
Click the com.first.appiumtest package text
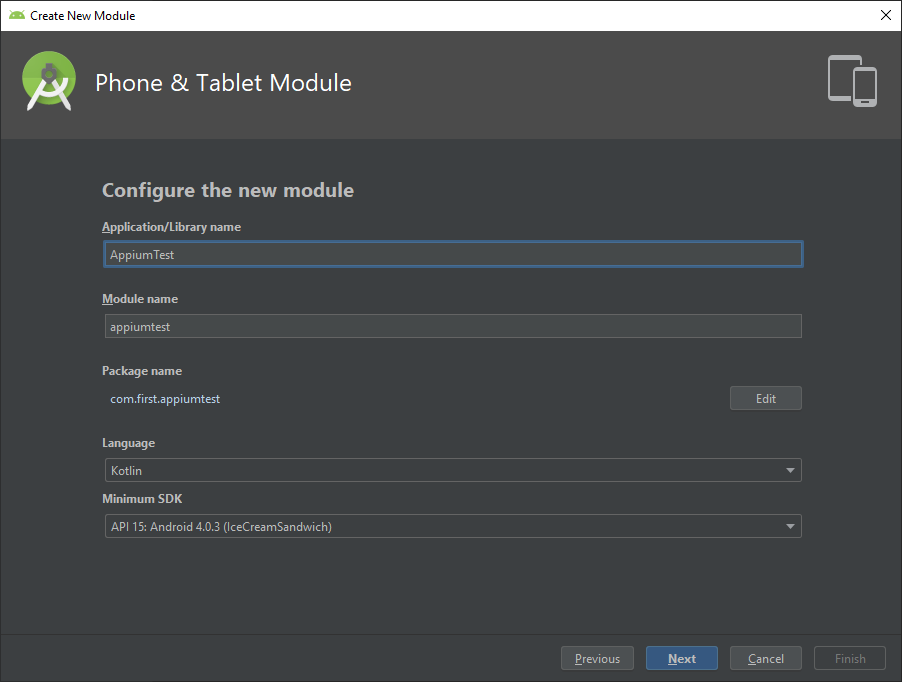point(165,399)
